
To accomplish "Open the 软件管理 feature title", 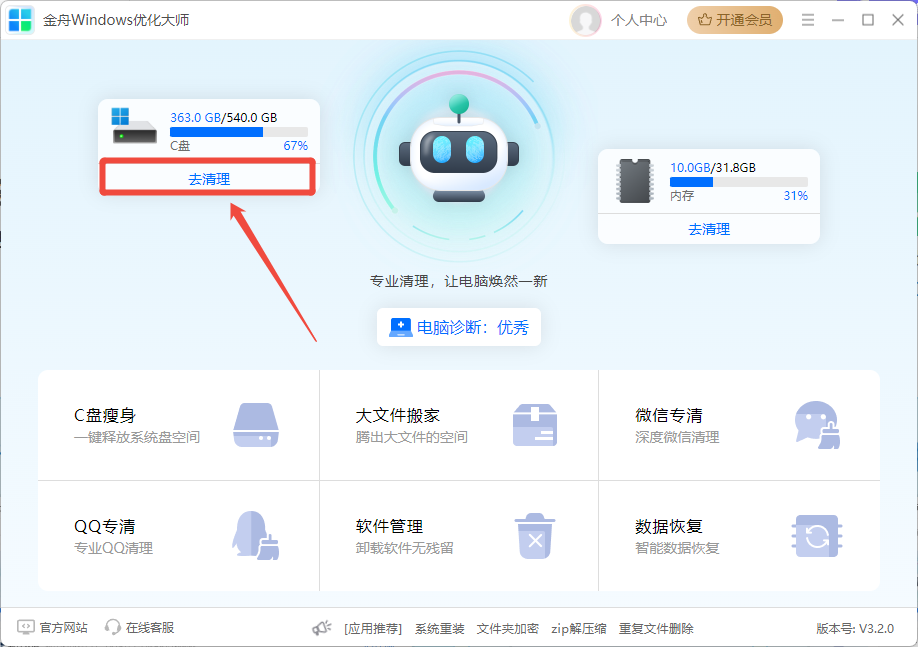I will tap(389, 526).
